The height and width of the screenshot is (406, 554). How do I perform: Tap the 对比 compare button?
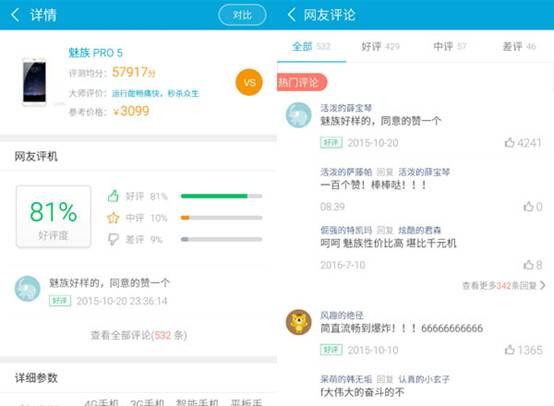(242, 15)
